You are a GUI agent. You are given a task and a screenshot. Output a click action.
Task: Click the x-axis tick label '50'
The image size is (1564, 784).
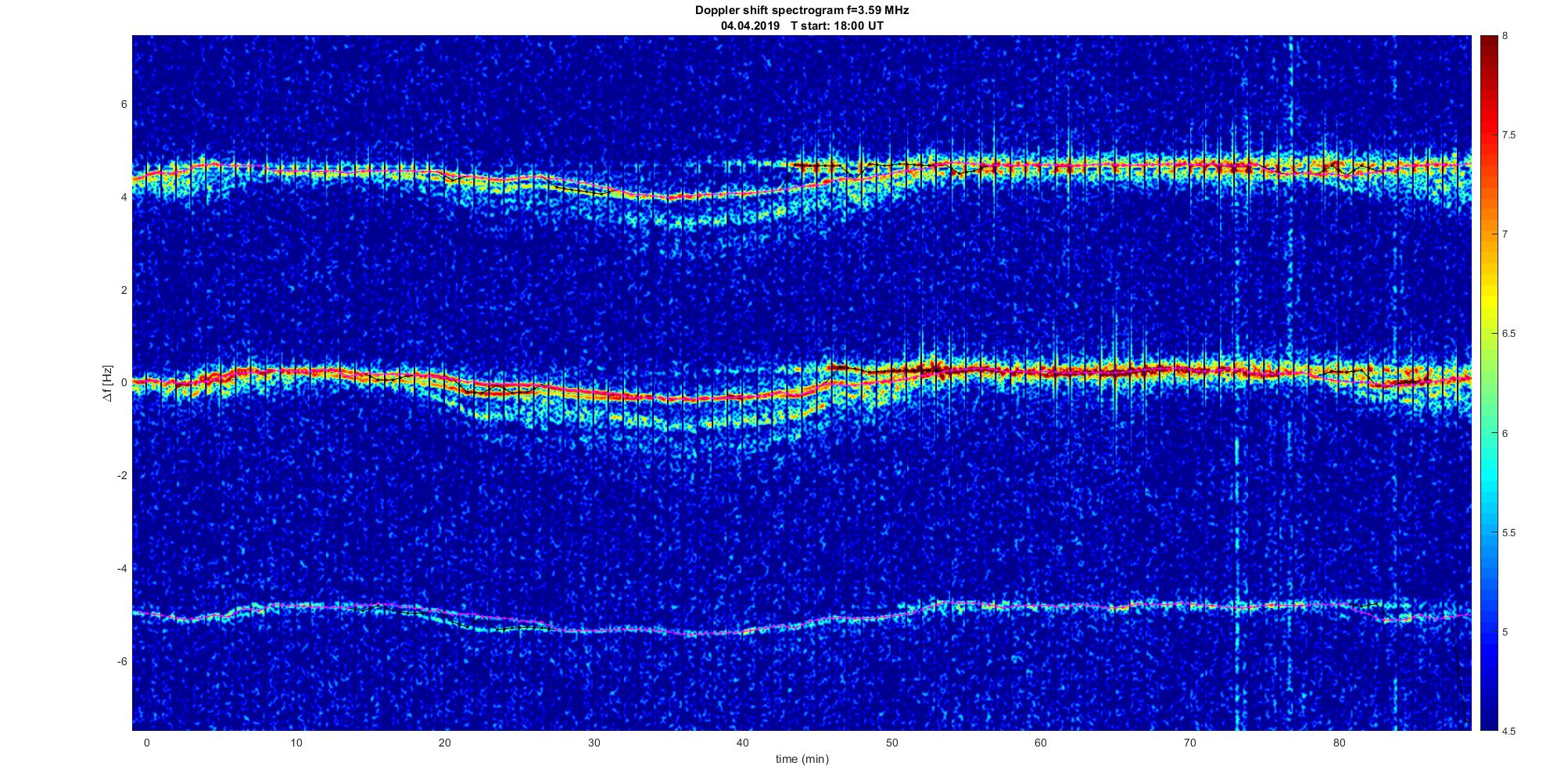(891, 743)
